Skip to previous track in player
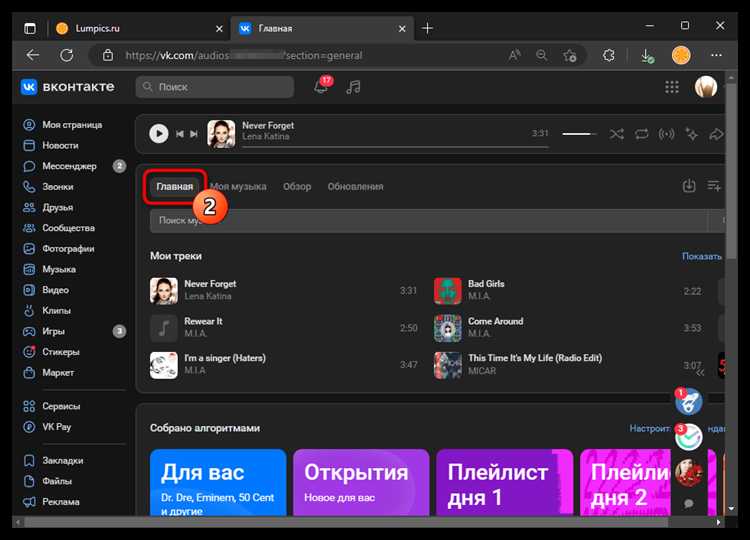Screen dimensions: 750x540 pos(180,134)
